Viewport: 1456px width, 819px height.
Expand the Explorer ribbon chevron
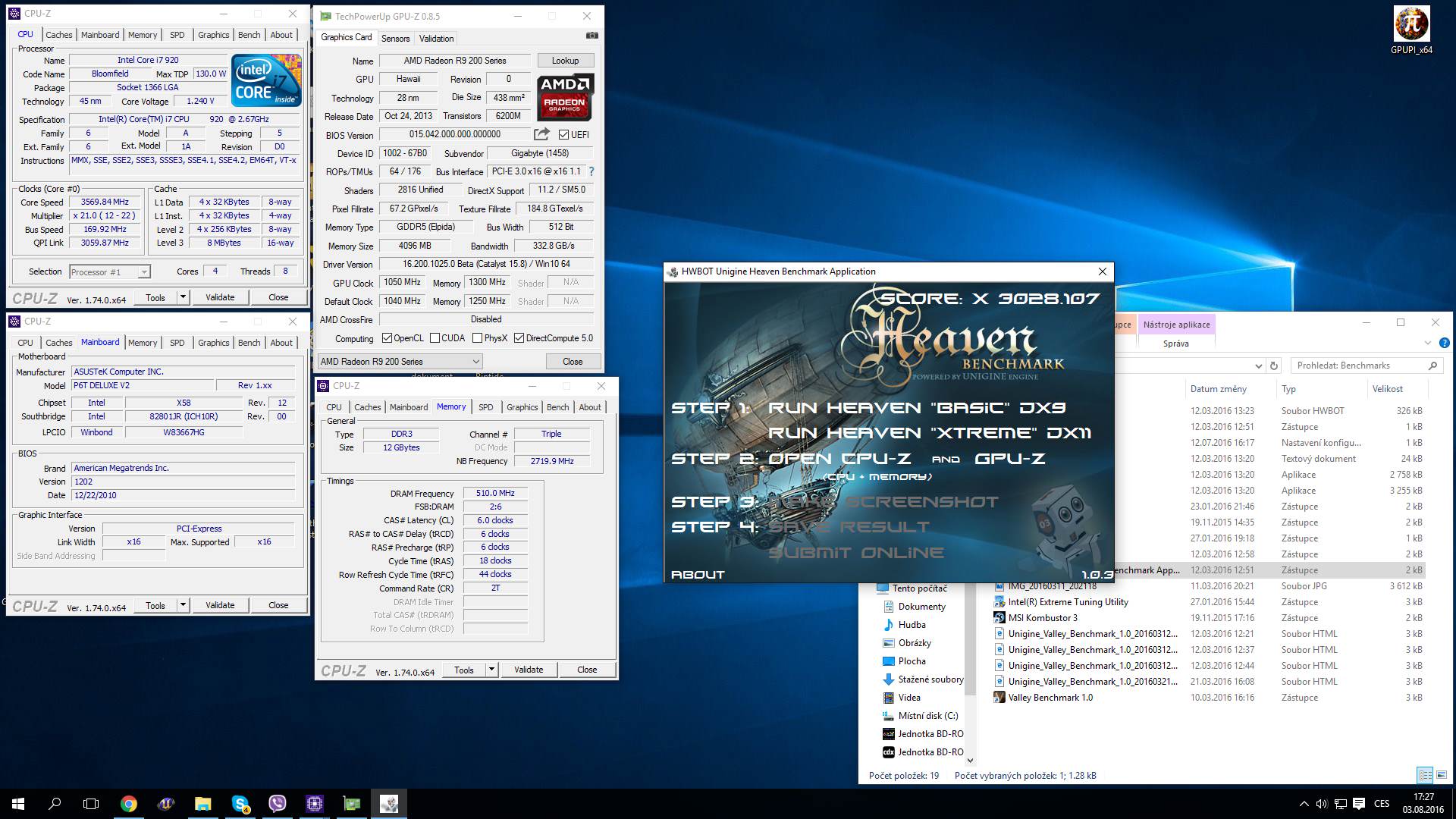click(x=1427, y=344)
